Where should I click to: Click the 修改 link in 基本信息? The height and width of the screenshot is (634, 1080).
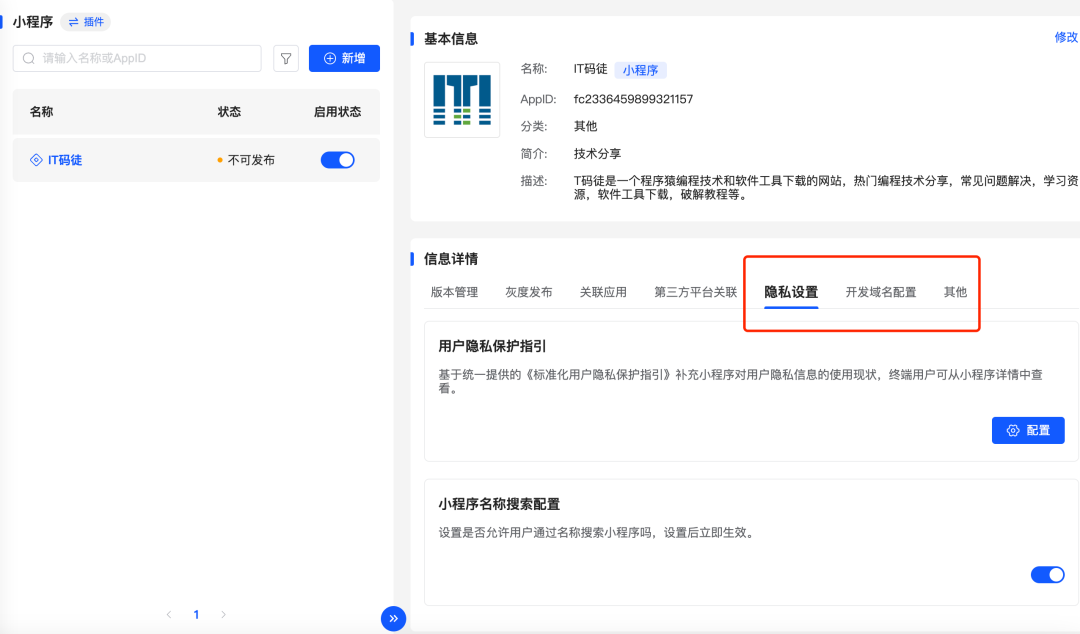point(1065,37)
